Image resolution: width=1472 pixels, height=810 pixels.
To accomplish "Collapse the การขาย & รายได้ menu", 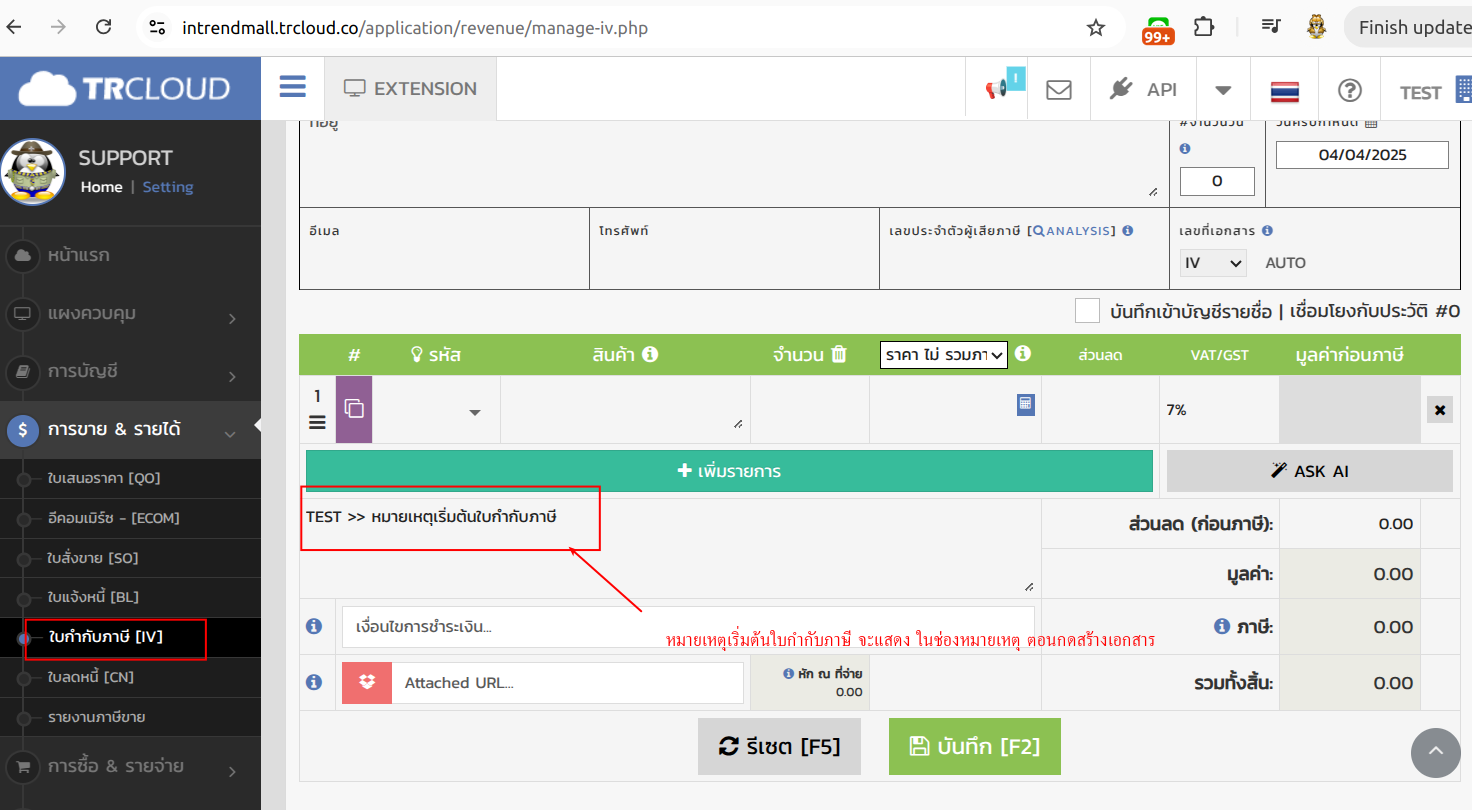I will [130, 430].
